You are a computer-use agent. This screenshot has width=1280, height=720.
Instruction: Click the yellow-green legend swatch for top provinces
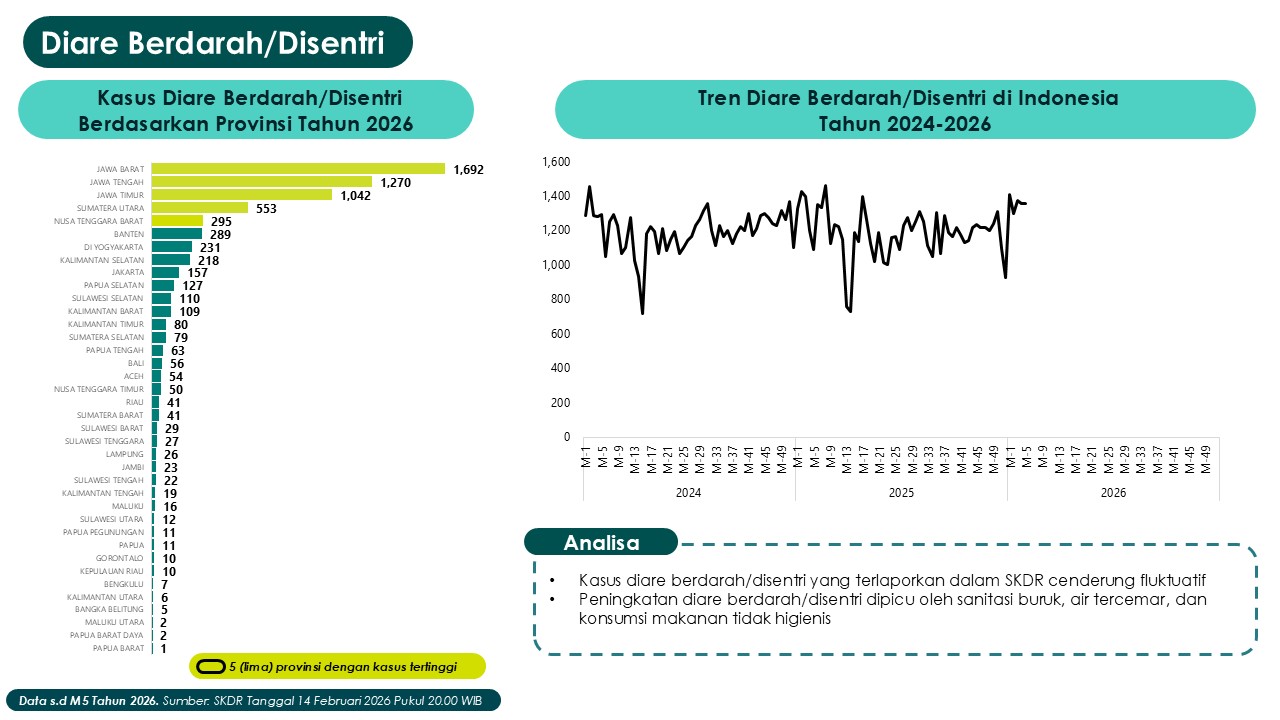coord(210,666)
